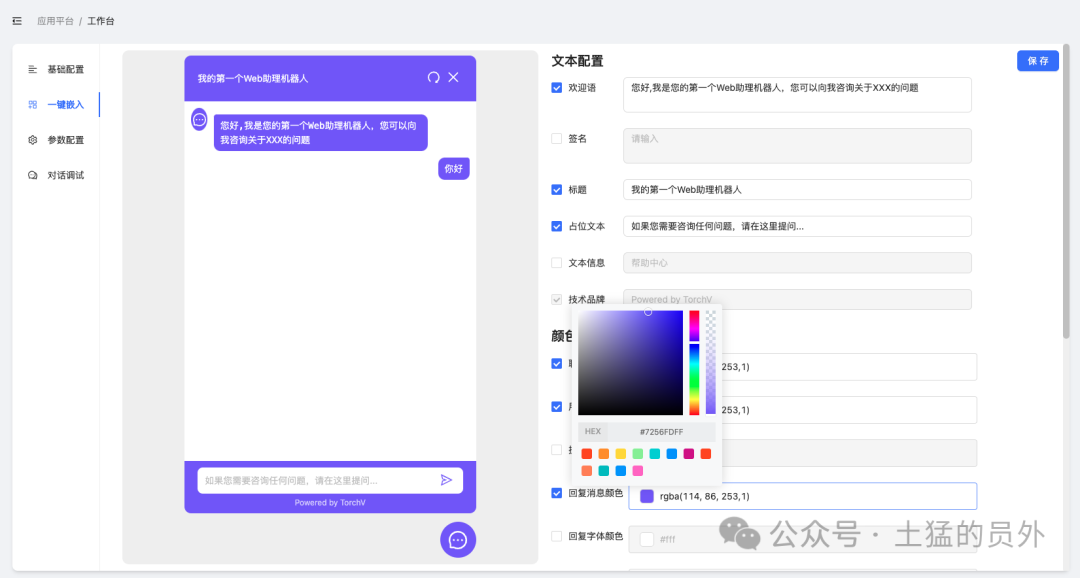Go to 应用平台 in the breadcrumb

pos(55,21)
